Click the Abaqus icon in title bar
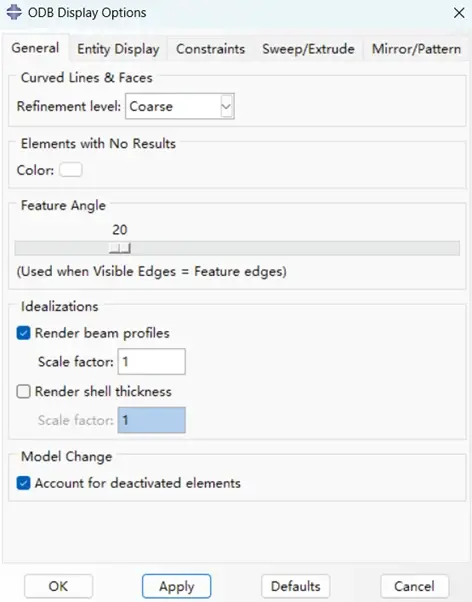 [x=14, y=12]
